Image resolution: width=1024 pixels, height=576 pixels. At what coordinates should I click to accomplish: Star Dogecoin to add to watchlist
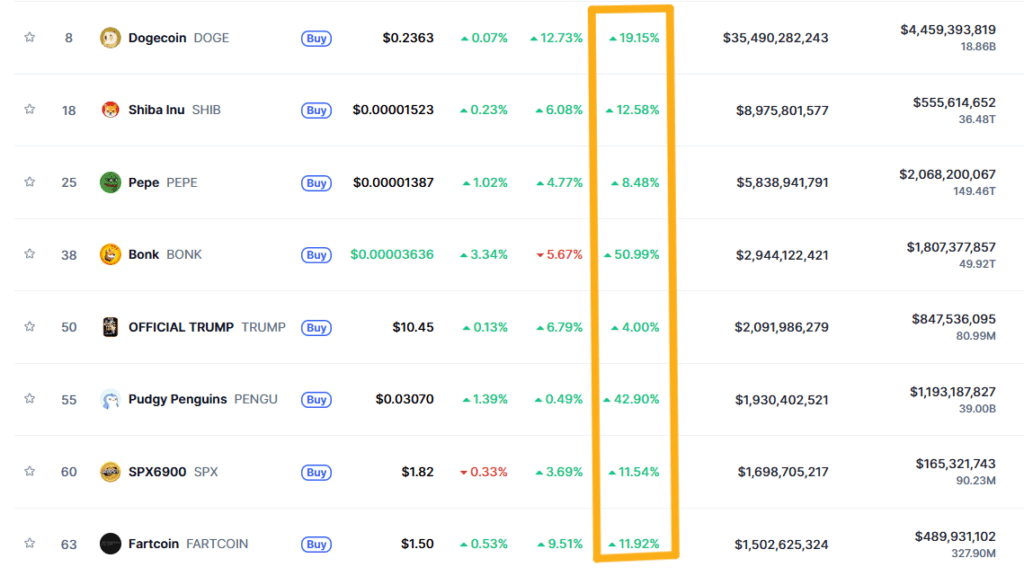(x=29, y=37)
